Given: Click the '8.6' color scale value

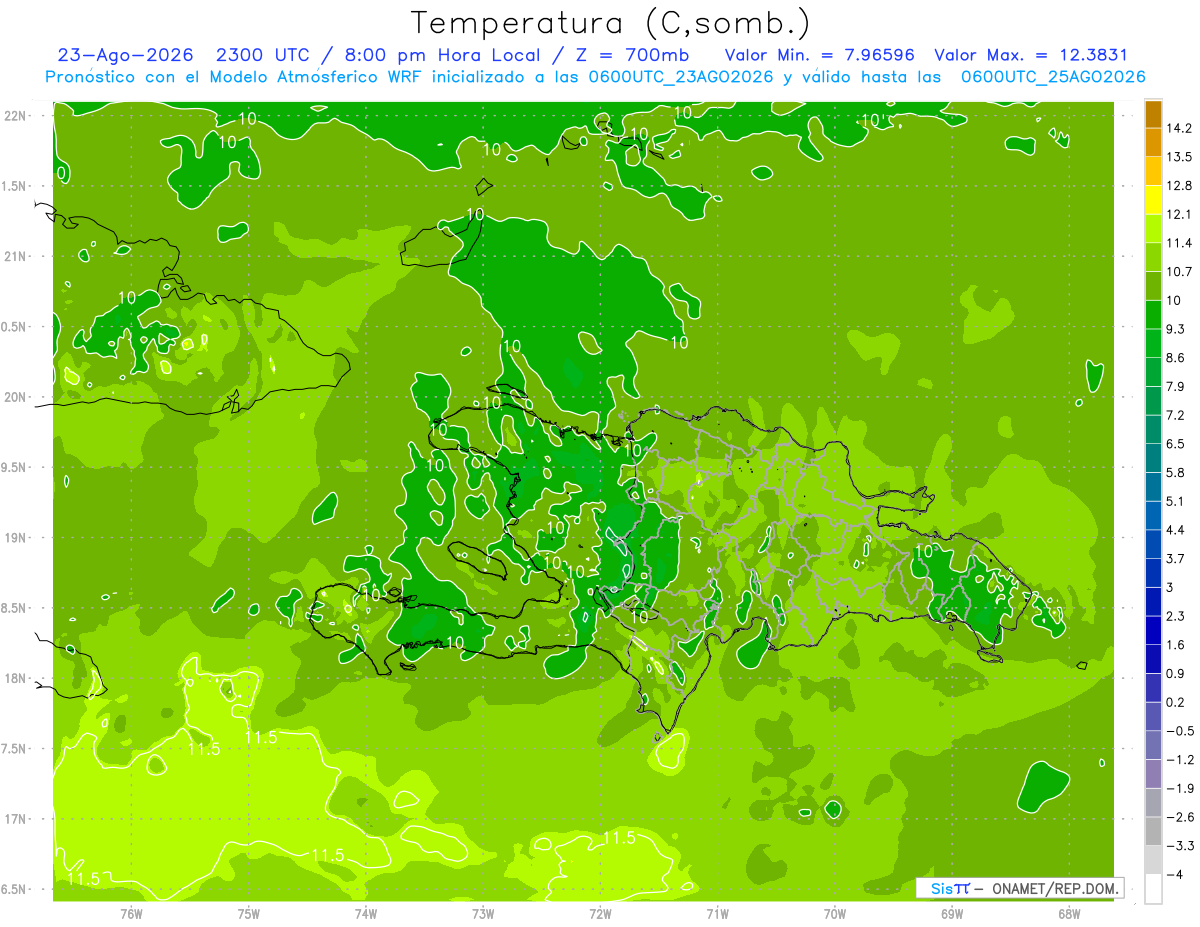Looking at the screenshot, I should point(1176,358).
